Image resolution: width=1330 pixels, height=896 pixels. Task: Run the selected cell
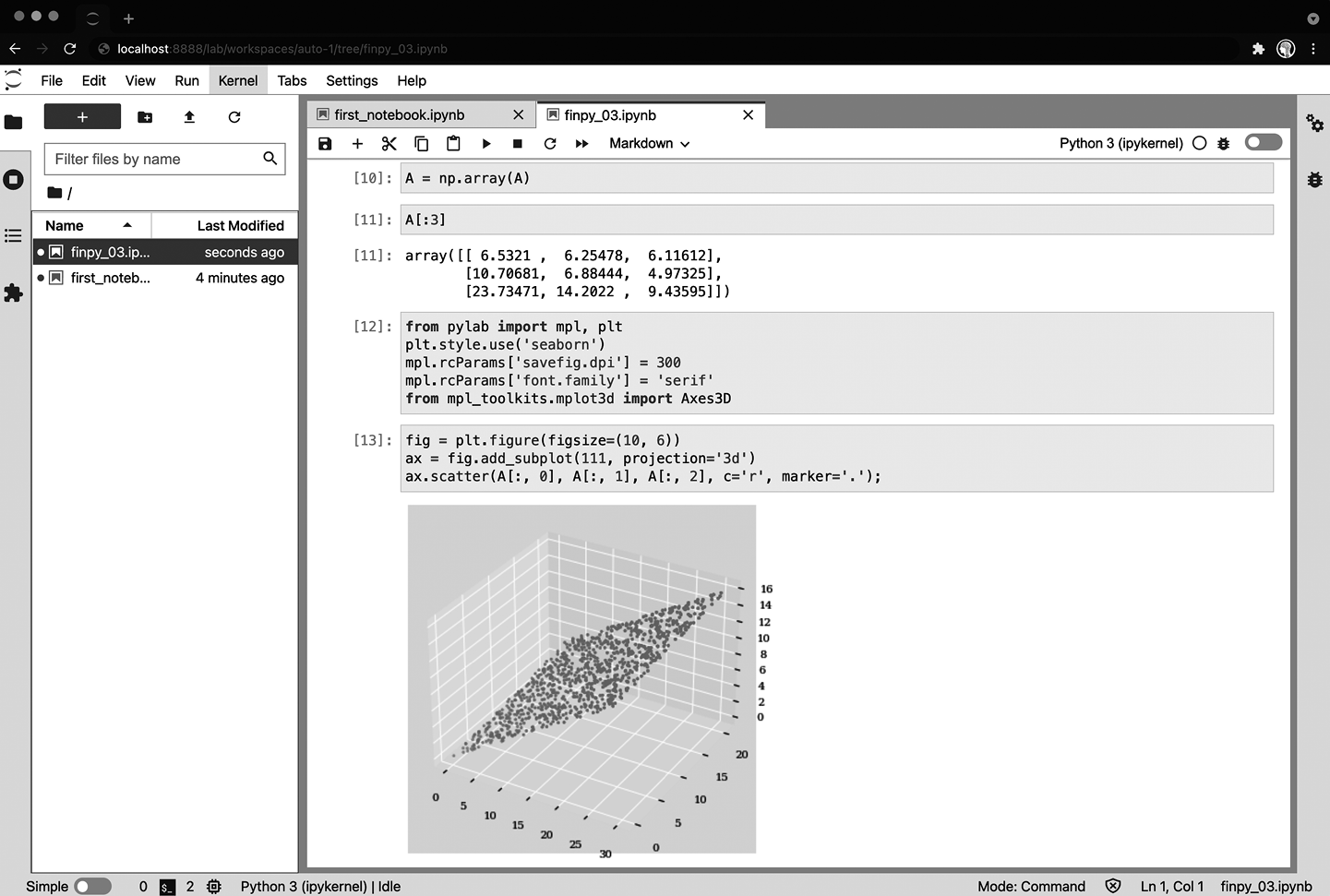[486, 144]
